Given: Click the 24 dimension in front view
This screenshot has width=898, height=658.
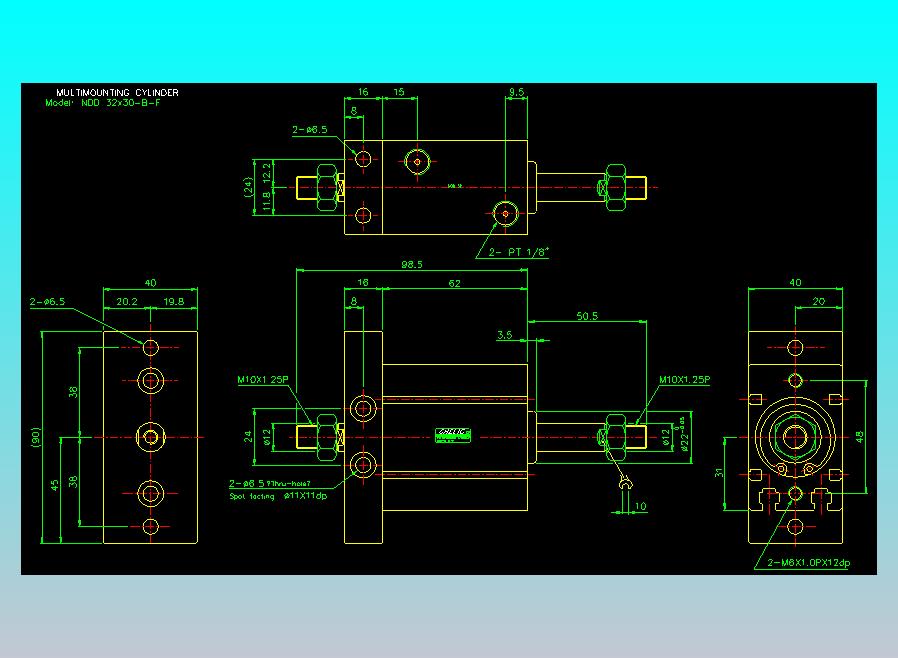Looking at the screenshot, I should tap(248, 437).
